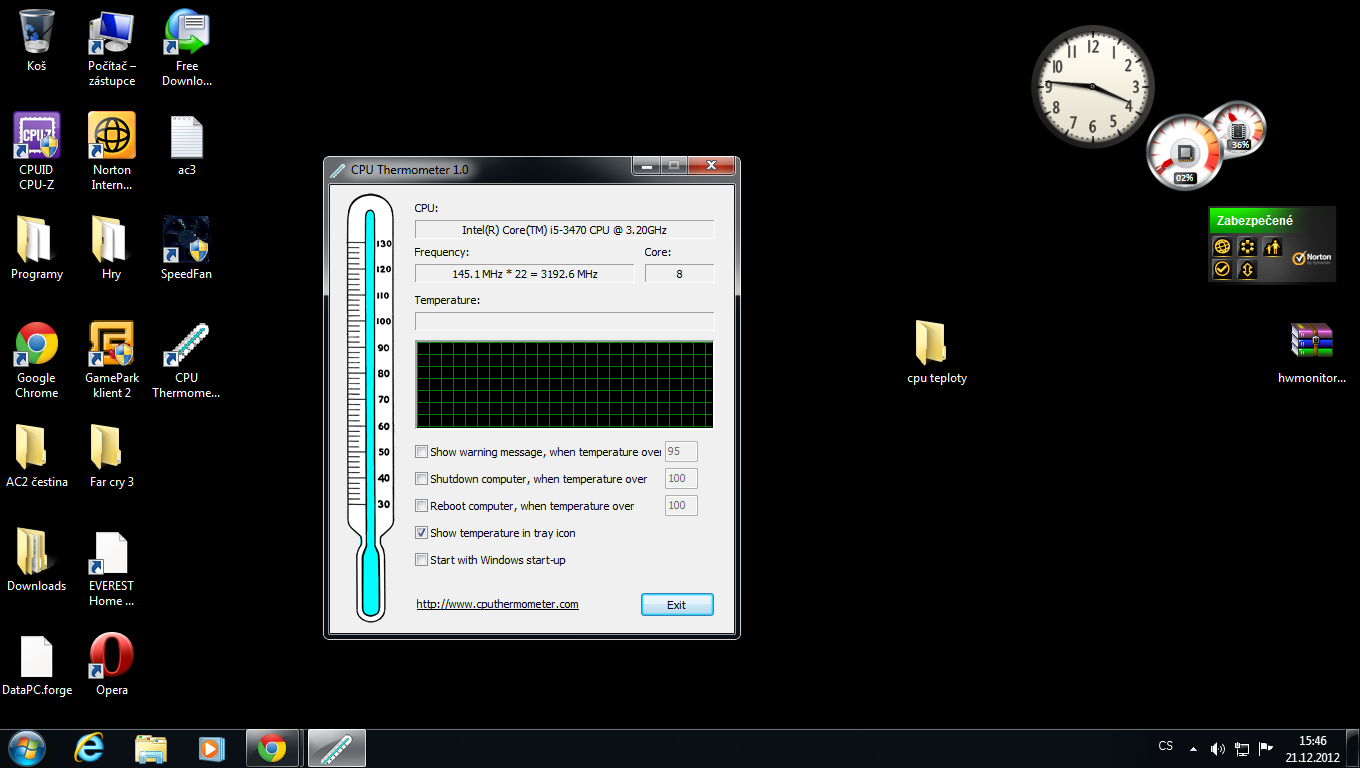Click the Norton dotted-circle icon in the gadget

[x=1247, y=246]
